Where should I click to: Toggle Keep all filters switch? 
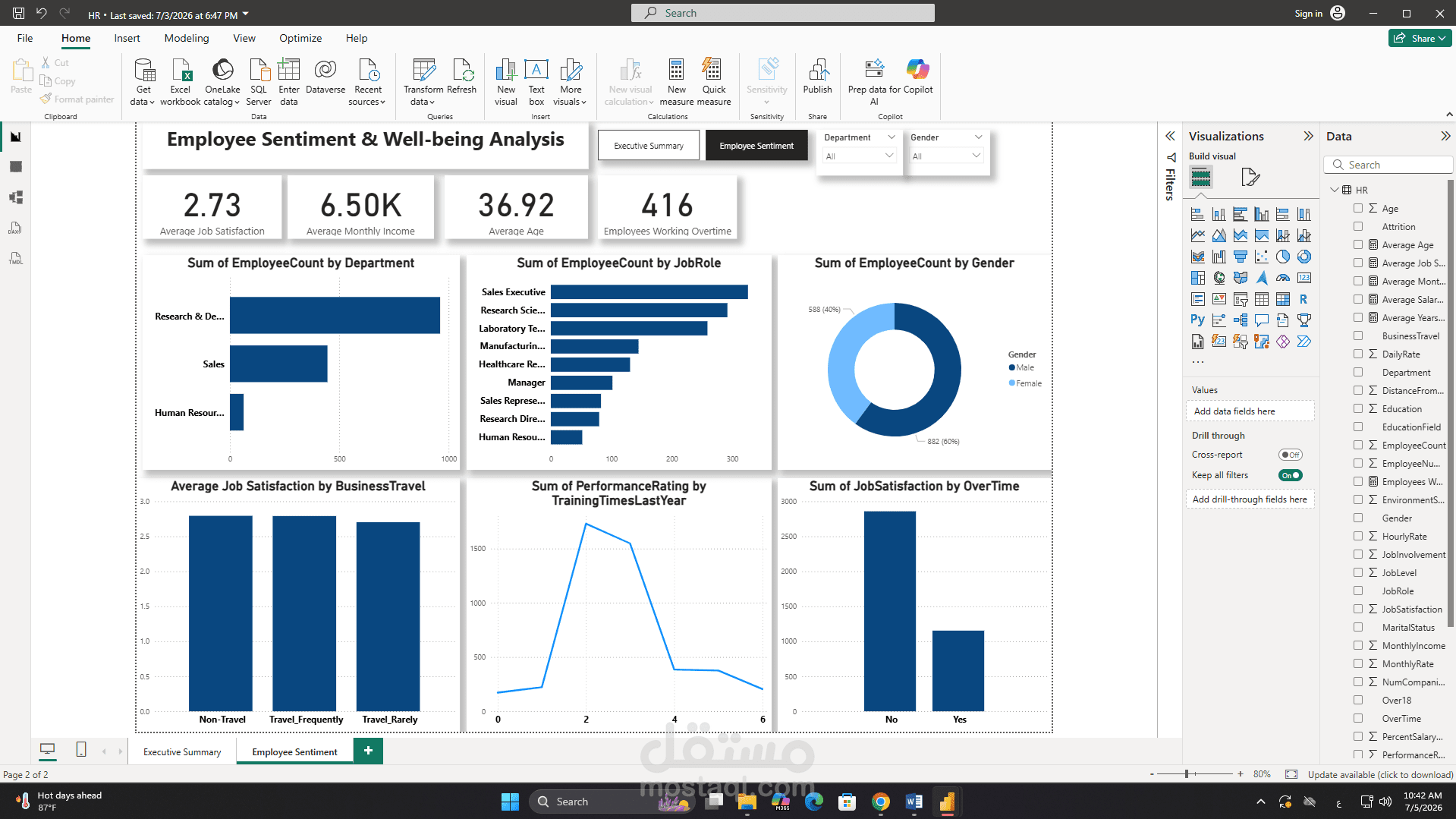(x=1290, y=475)
